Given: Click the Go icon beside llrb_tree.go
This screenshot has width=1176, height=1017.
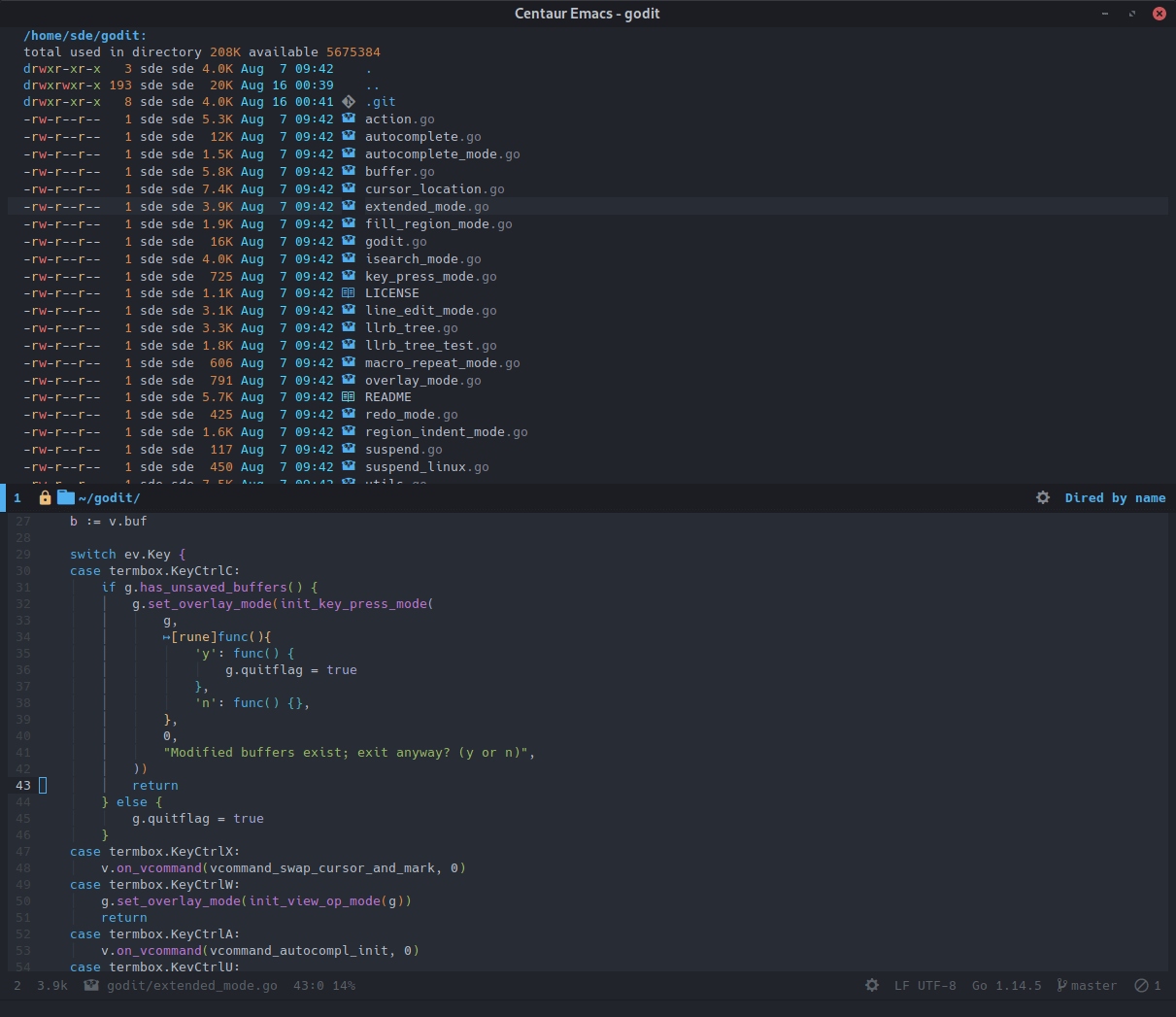Looking at the screenshot, I should pyautogui.click(x=349, y=327).
